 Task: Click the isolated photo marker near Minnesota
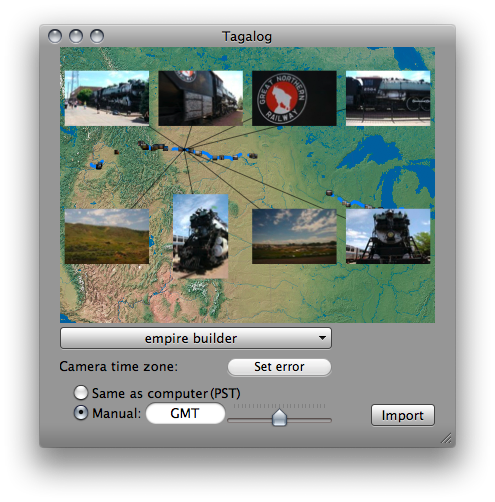(329, 193)
